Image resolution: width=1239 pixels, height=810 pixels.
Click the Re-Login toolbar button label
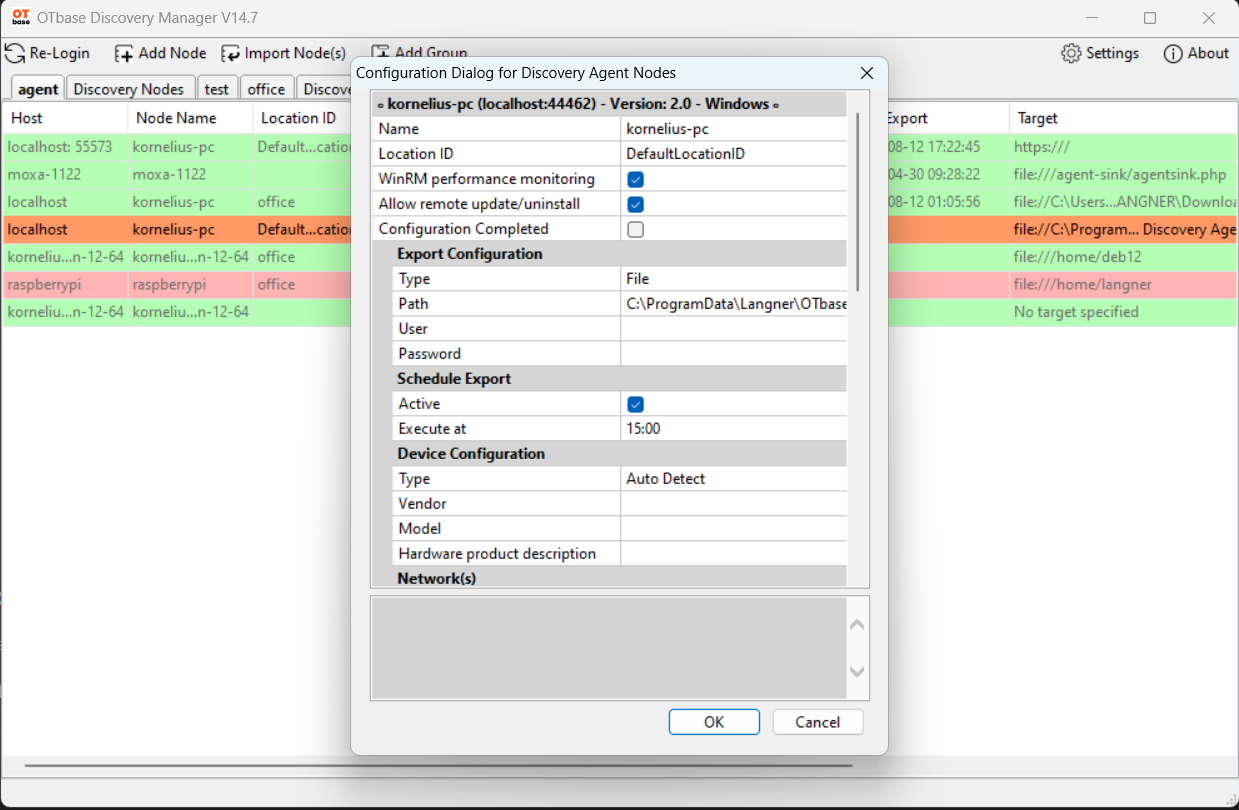click(x=60, y=53)
